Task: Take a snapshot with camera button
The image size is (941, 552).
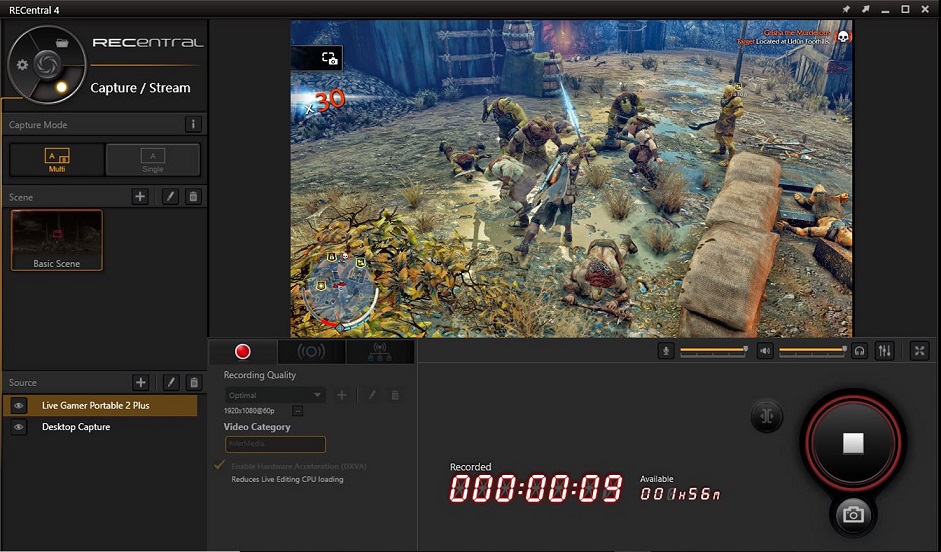Action: 853,515
